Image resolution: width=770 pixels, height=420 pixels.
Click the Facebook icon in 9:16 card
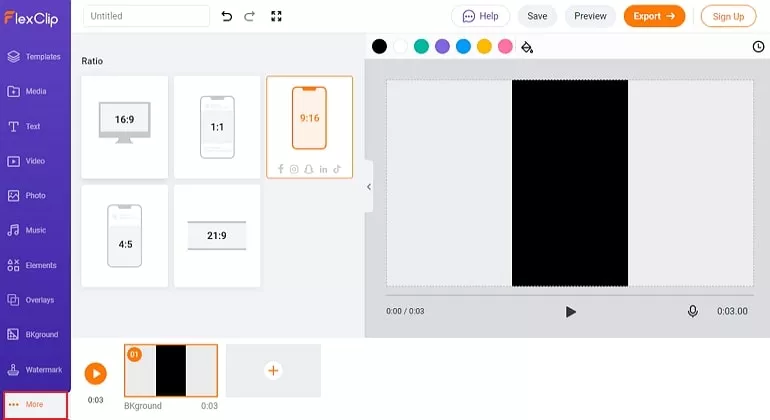pyautogui.click(x=280, y=169)
